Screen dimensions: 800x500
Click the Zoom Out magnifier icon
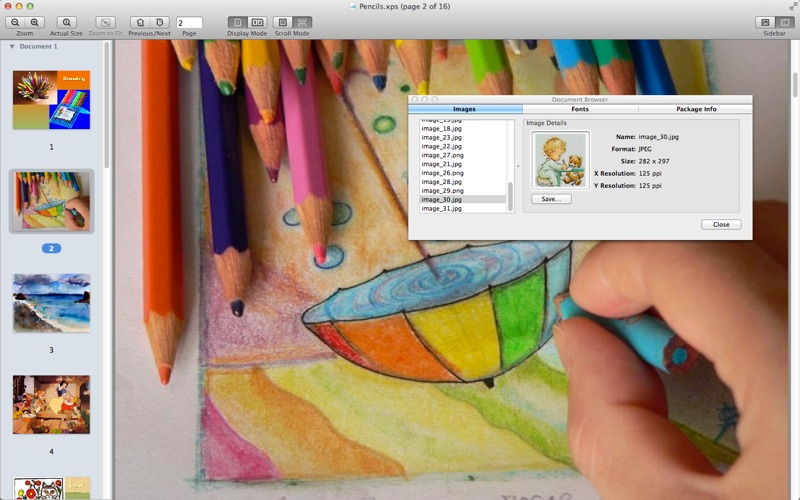coord(15,22)
